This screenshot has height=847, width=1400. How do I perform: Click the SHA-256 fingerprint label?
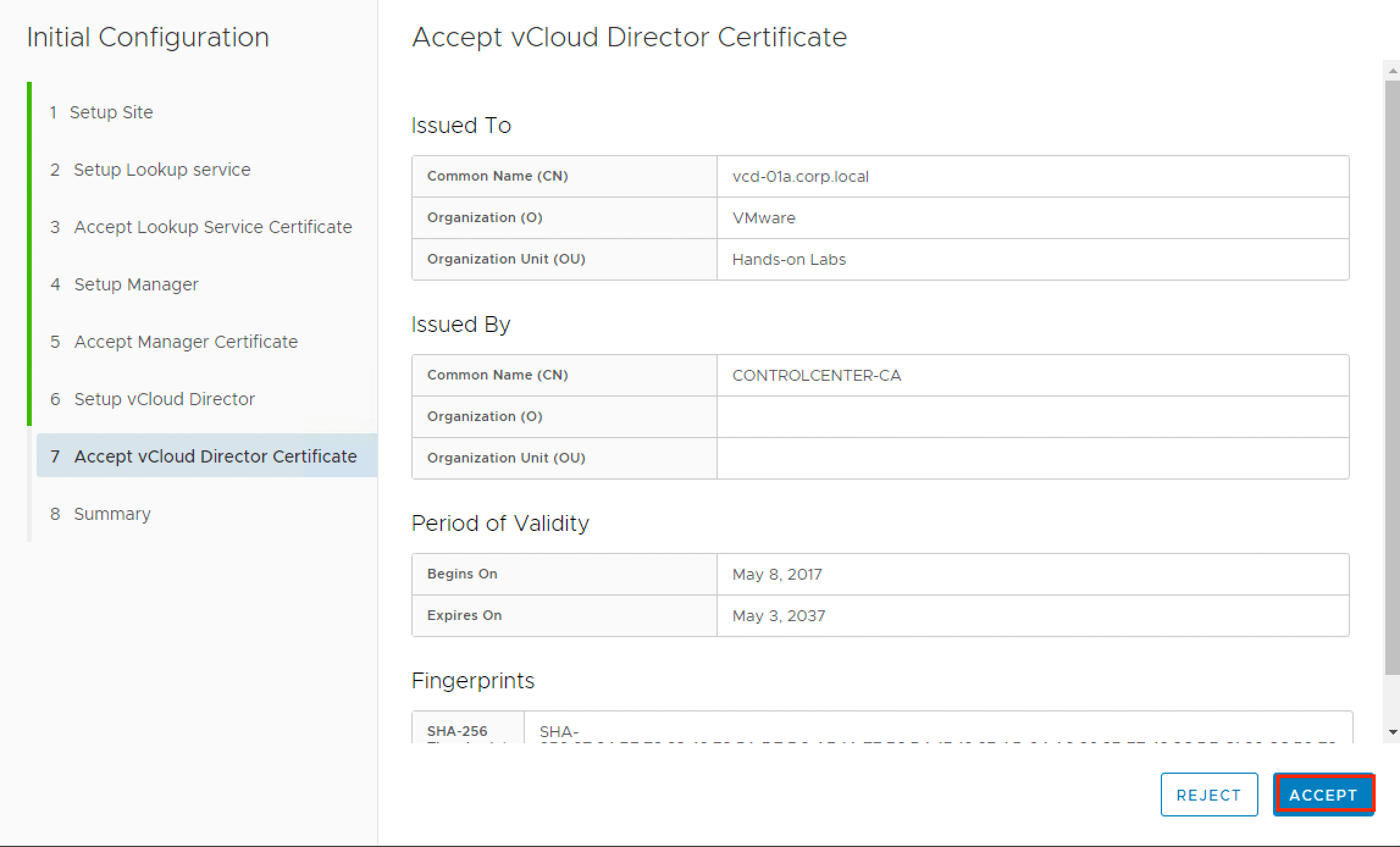pyautogui.click(x=457, y=731)
